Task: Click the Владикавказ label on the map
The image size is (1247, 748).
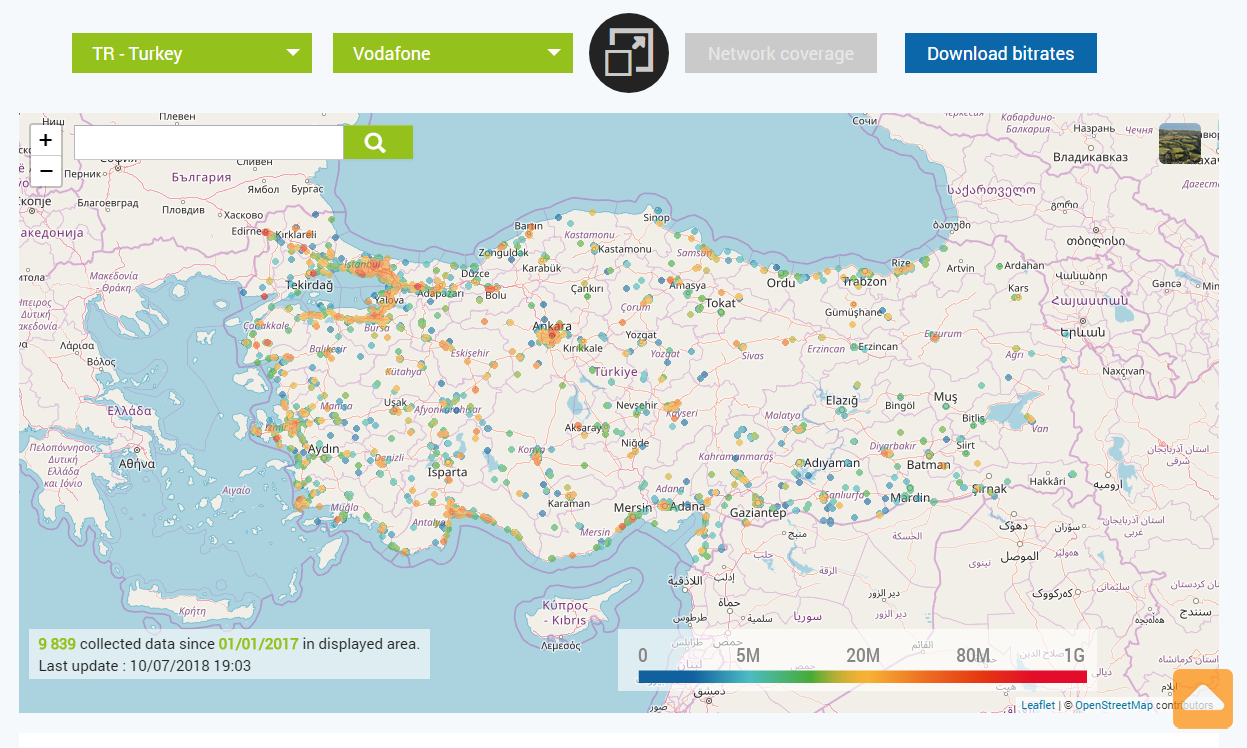Action: 1090,157
